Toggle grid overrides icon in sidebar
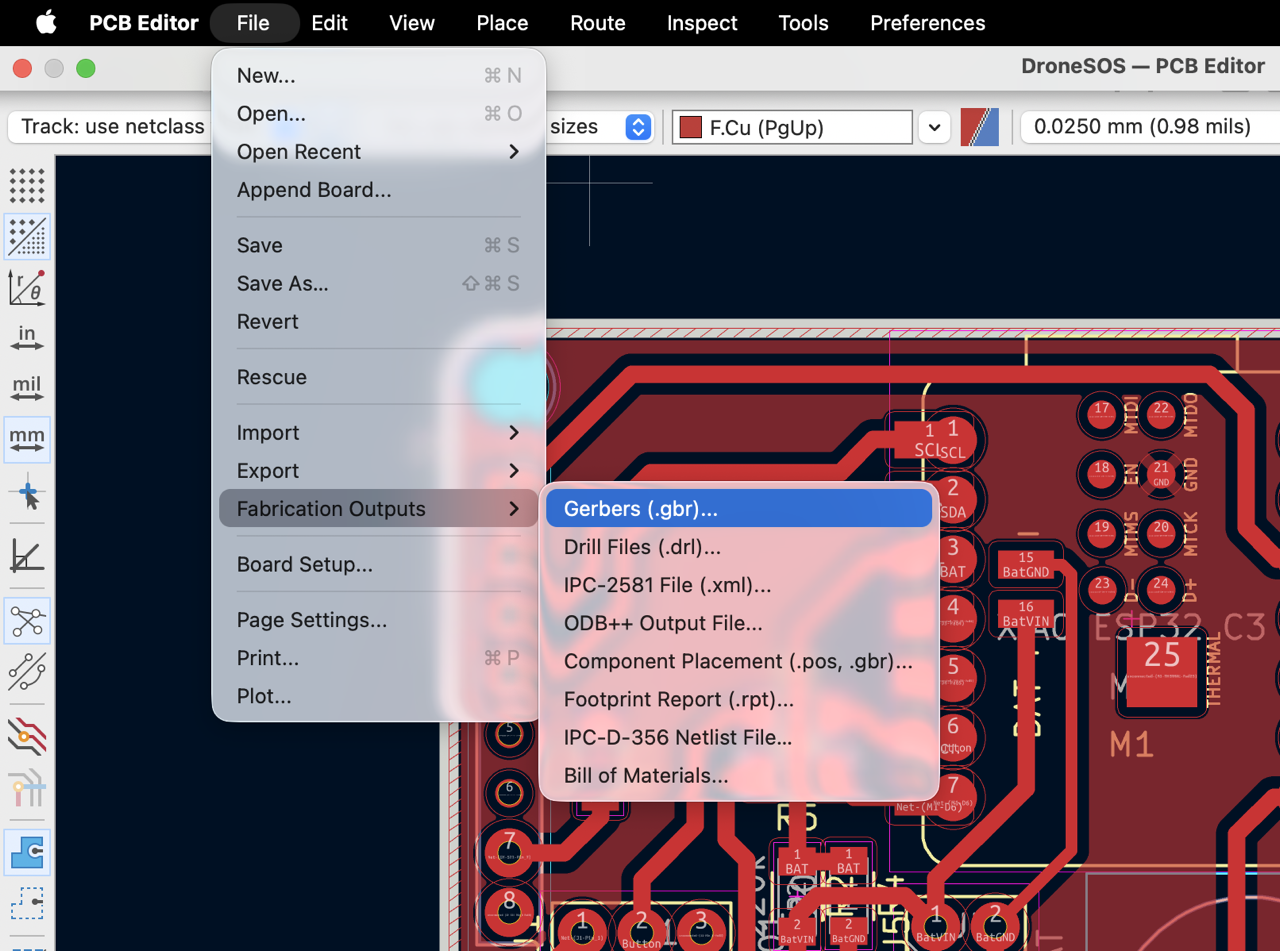Viewport: 1280px width, 951px height. [27, 237]
